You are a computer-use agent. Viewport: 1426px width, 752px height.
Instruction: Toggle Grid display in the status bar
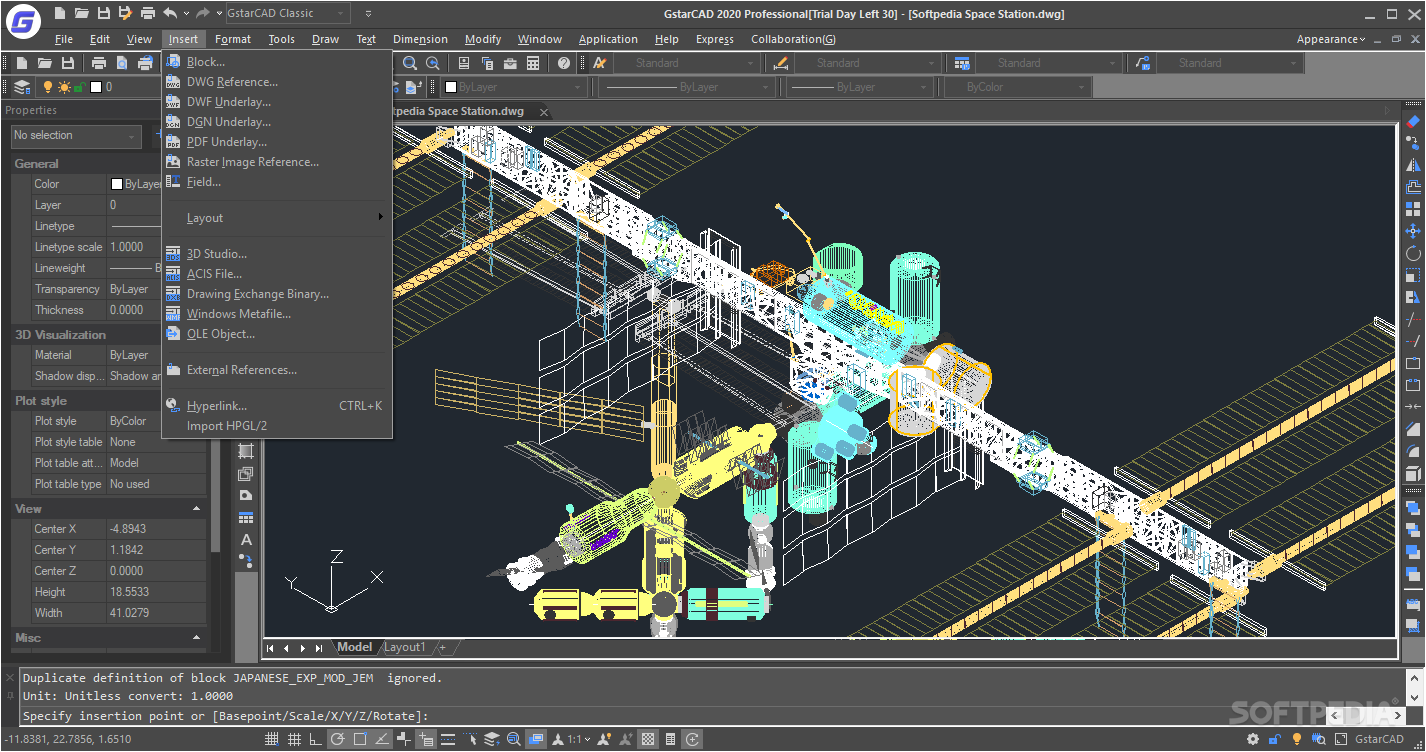point(293,739)
